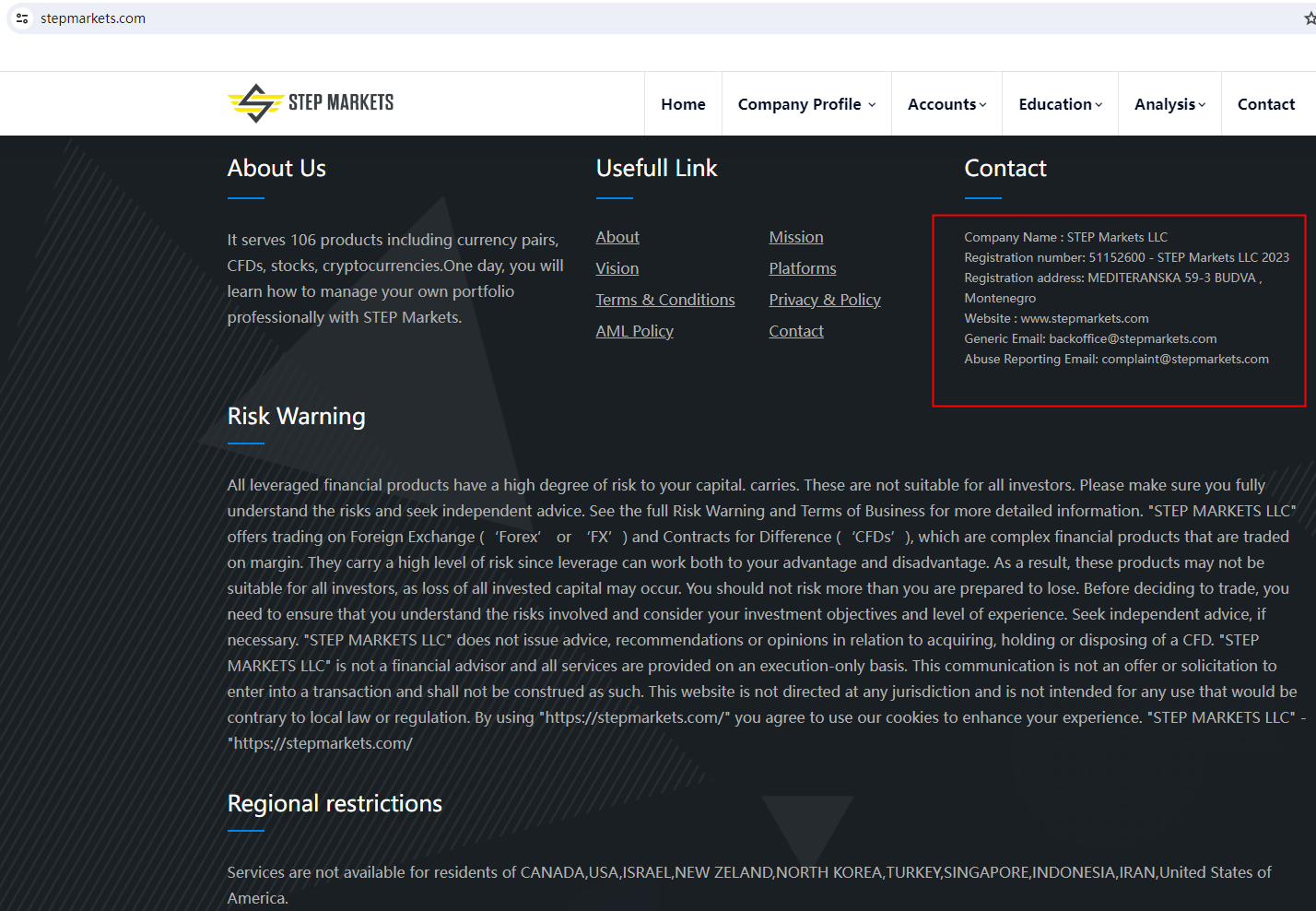Screen dimensions: 1316x911
Task: Bookmark this page with the star icon
Action: [x=1310, y=18]
